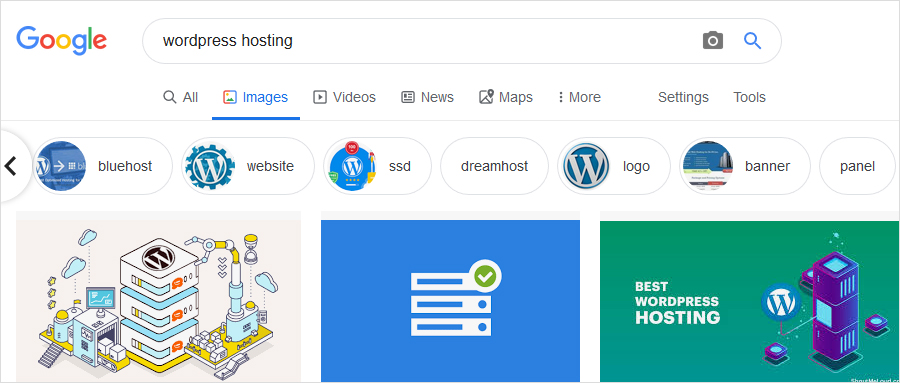Select the Images tab

(256, 98)
